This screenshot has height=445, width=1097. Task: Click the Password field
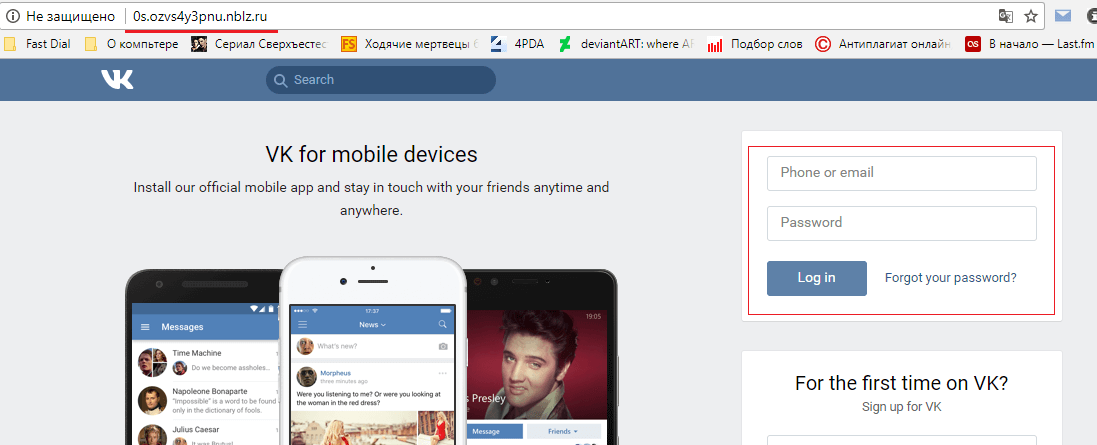pyautogui.click(x=902, y=223)
